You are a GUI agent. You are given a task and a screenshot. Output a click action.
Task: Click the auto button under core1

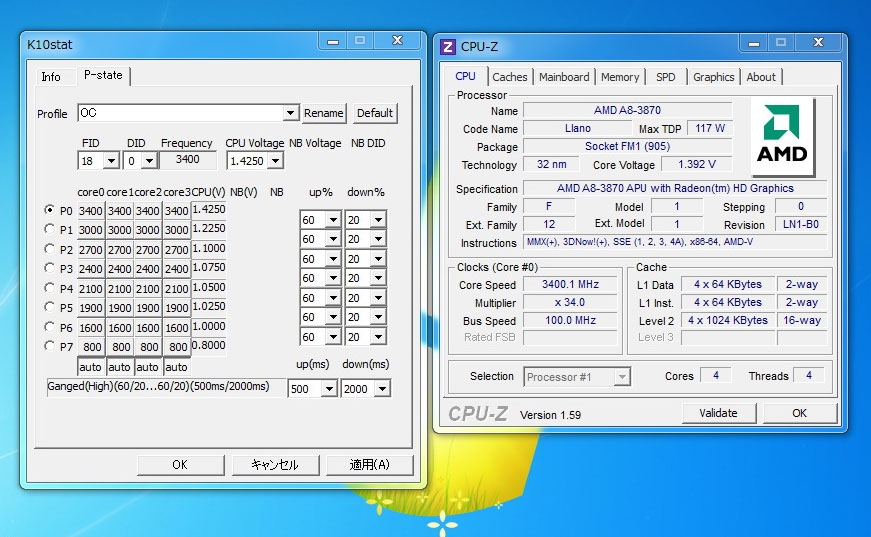(x=119, y=367)
